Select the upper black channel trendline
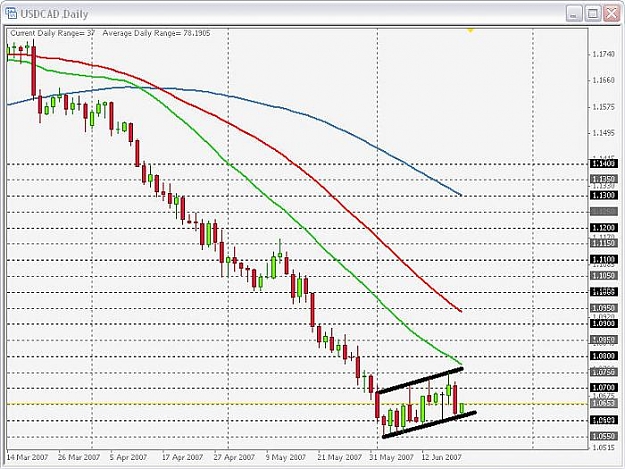This screenshot has height=469, width=625. click(419, 381)
